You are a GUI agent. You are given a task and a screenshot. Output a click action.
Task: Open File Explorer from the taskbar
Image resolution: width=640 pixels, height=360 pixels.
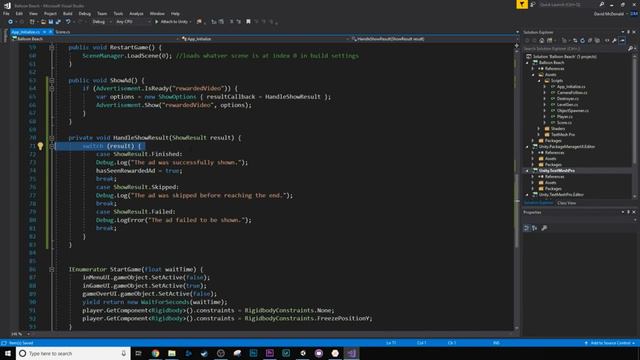point(172,353)
